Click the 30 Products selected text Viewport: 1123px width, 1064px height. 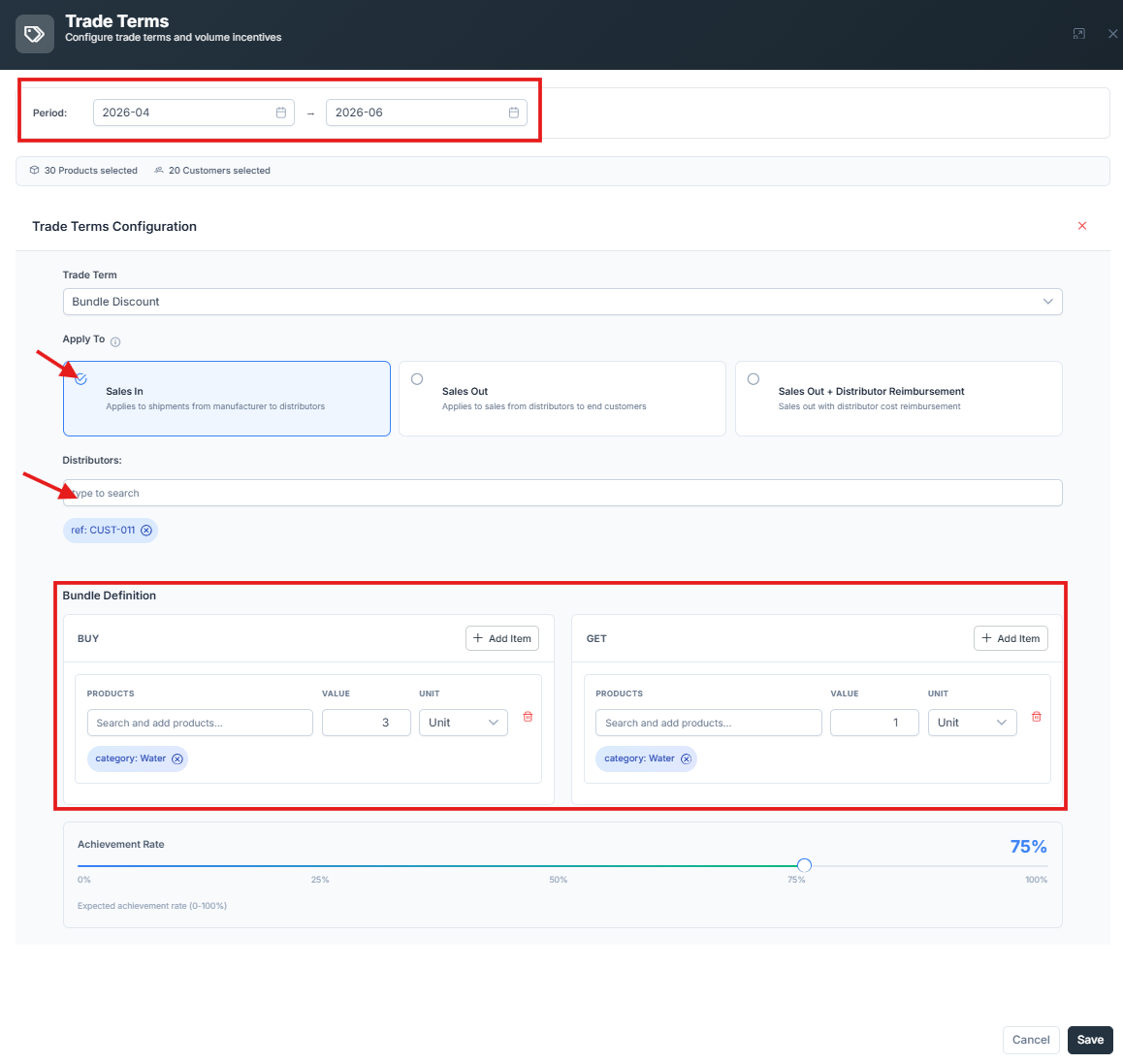[91, 171]
